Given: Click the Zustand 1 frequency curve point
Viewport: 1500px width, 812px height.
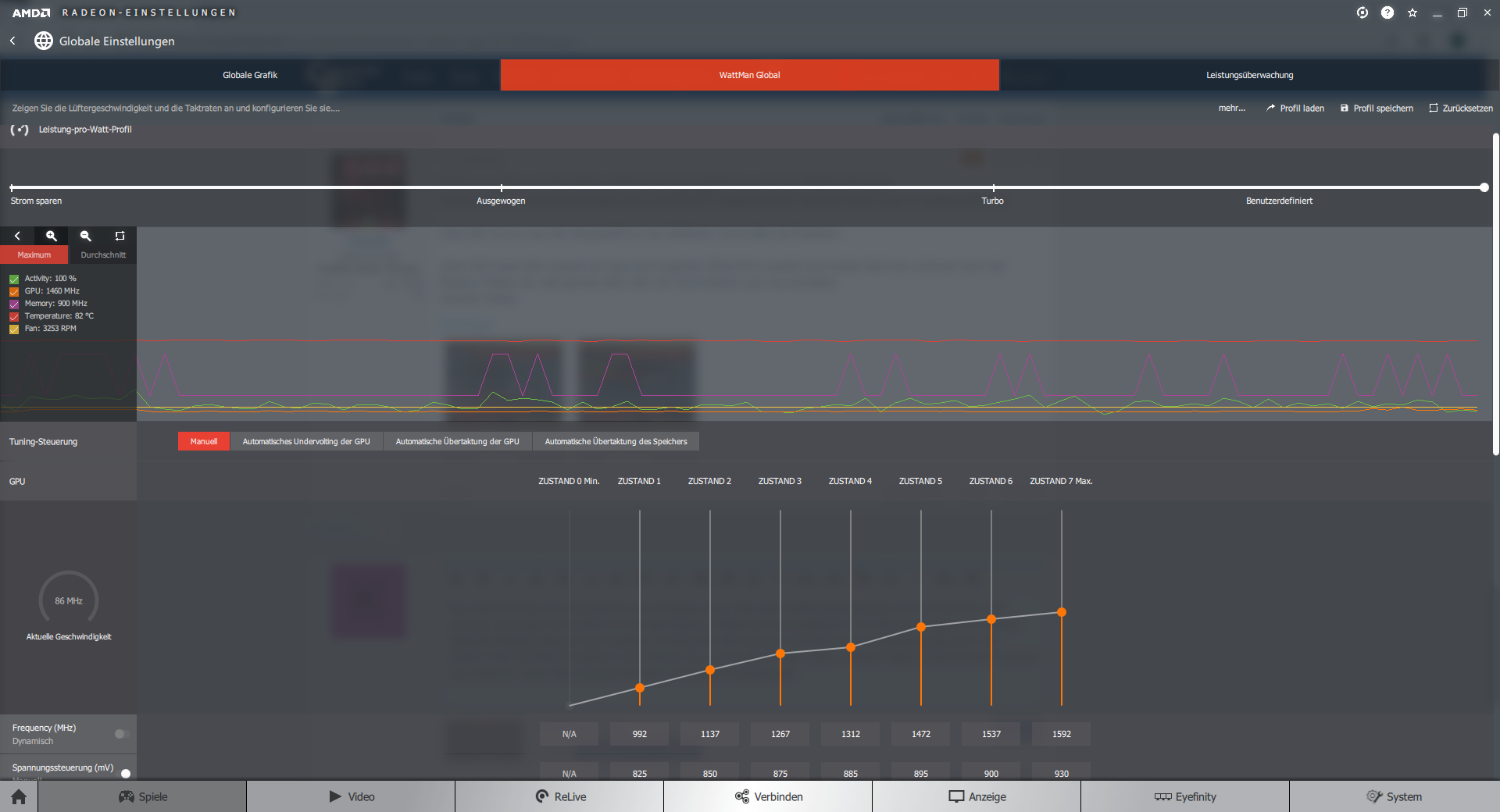Looking at the screenshot, I should pyautogui.click(x=640, y=688).
